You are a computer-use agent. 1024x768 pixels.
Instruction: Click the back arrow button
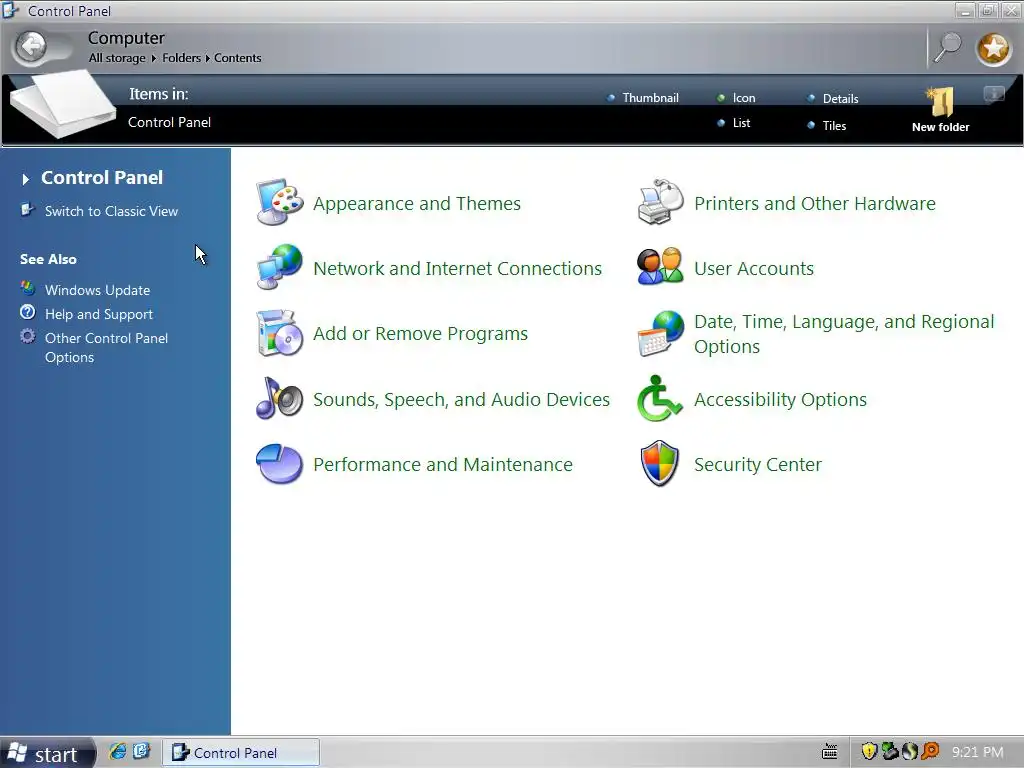31,46
